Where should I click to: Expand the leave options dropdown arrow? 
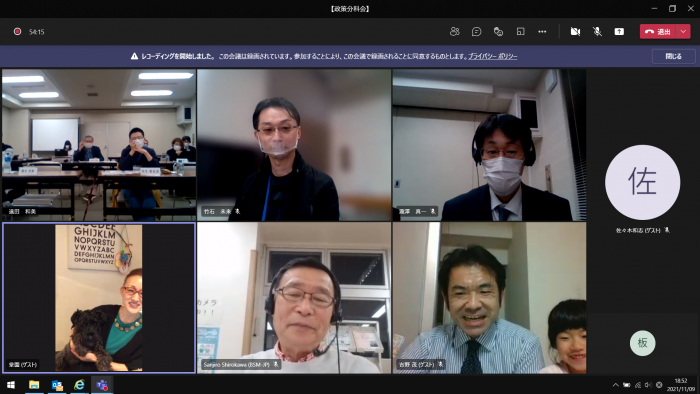click(683, 32)
